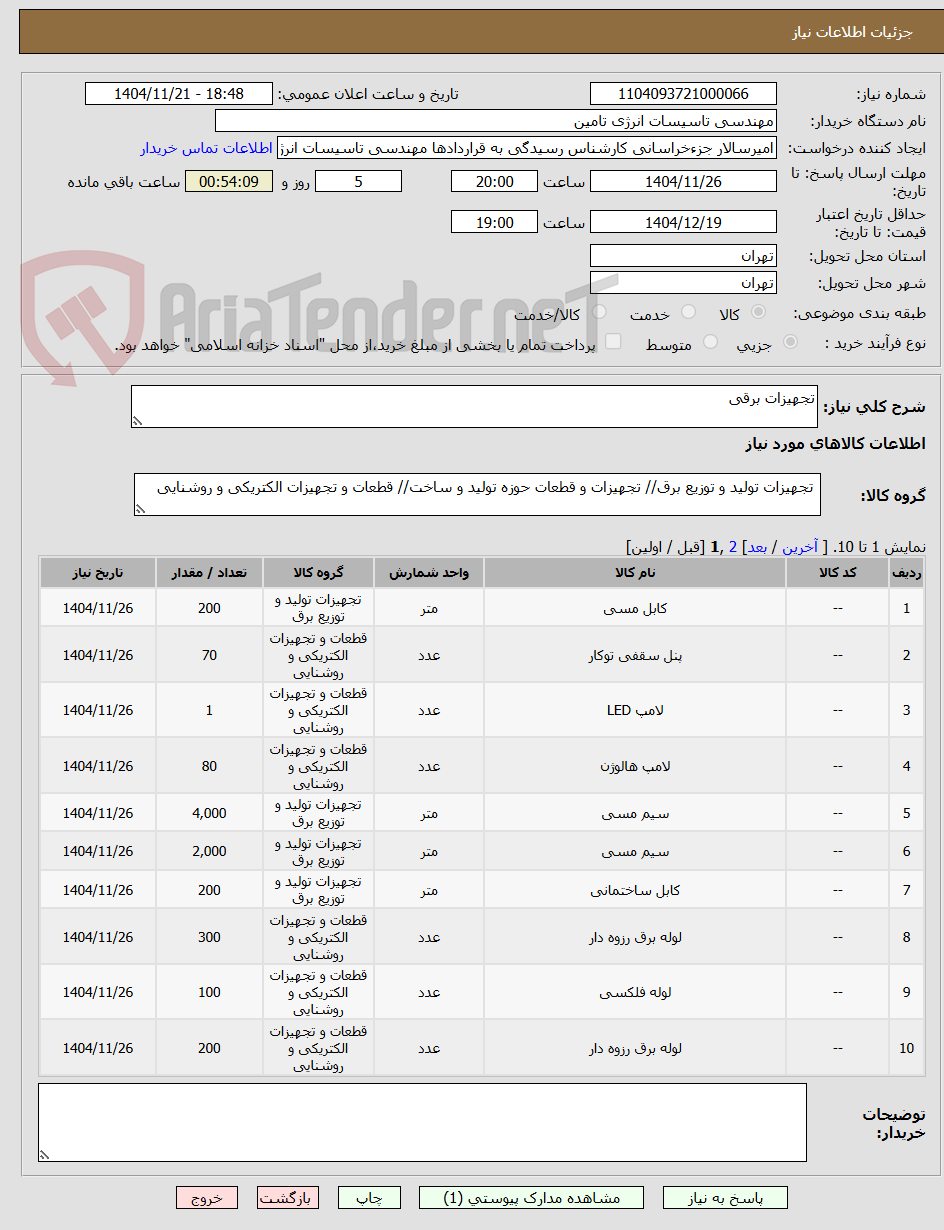
Task: Click the تعداد / مقدار column header
Action: point(209,572)
